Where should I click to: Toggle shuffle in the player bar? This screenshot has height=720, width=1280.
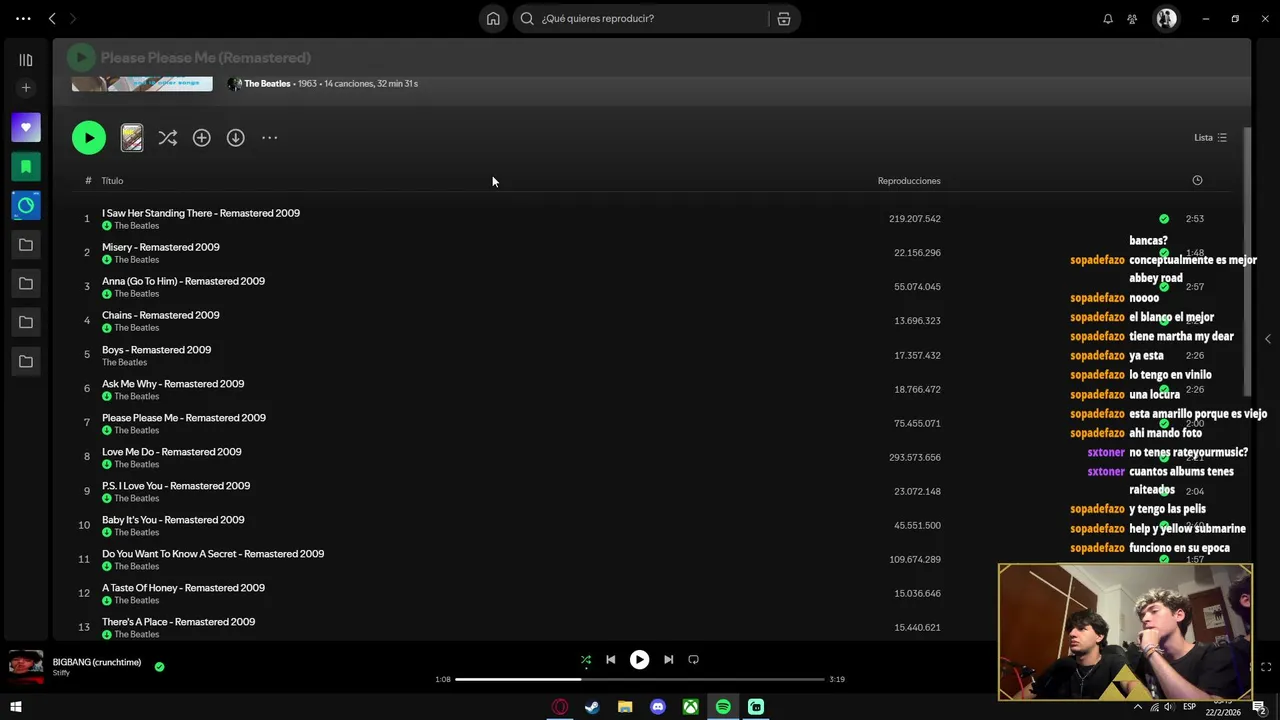[x=586, y=660]
